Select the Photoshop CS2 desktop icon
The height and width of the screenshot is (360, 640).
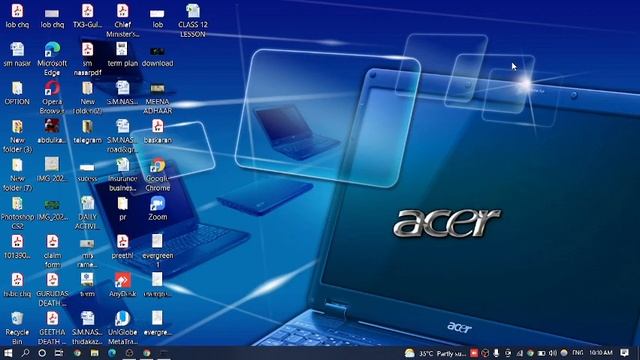pos(17,212)
